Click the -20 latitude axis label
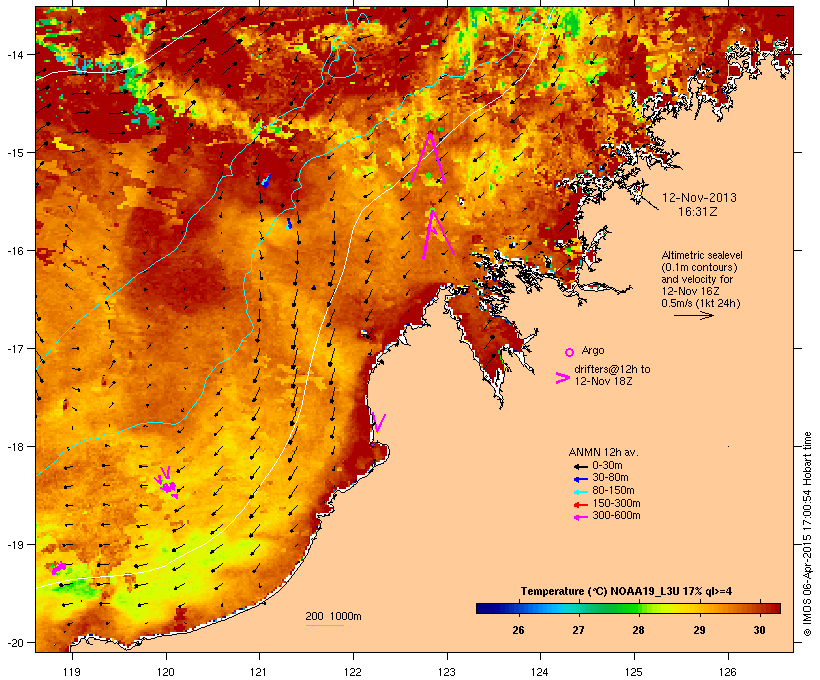820x680 pixels. (14, 643)
